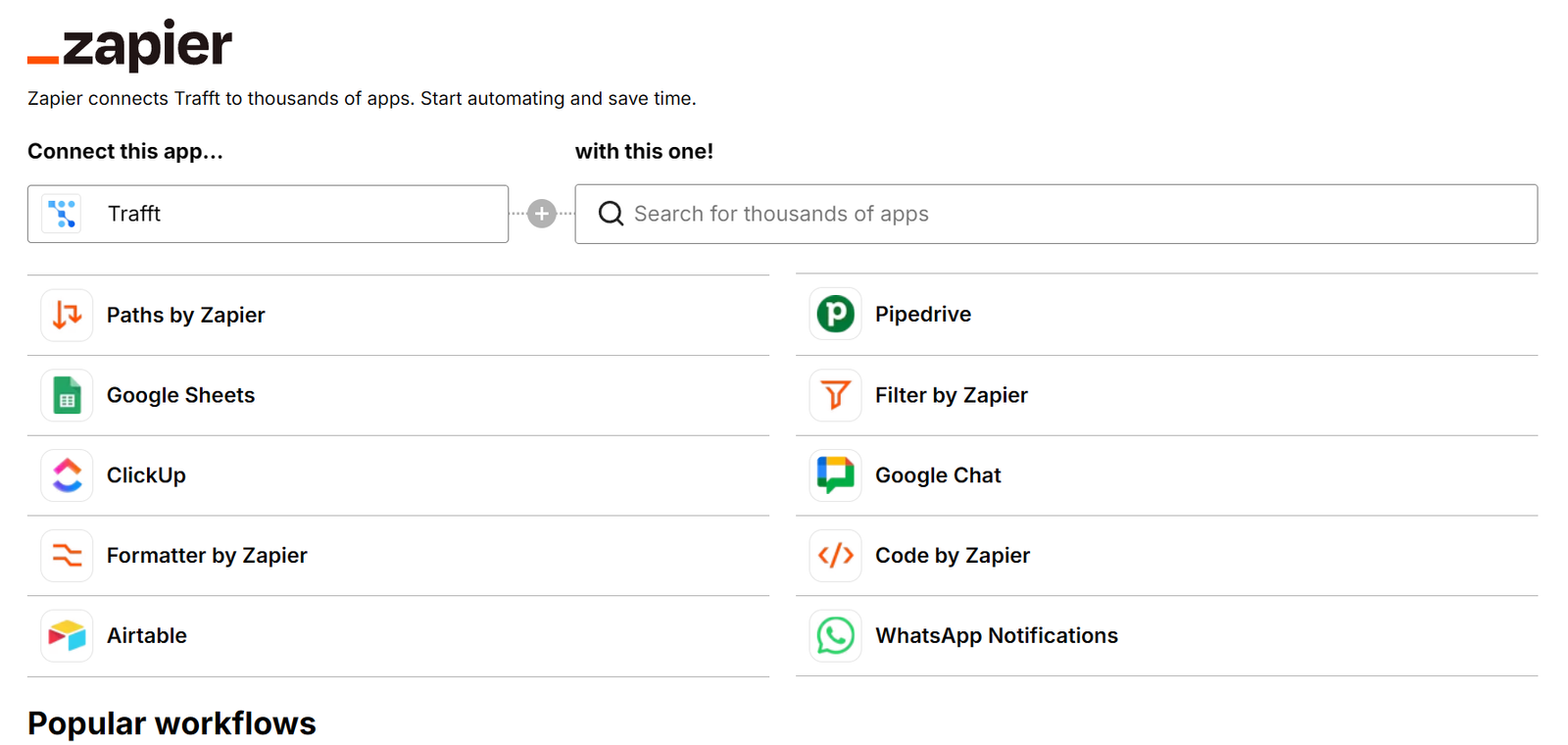1568x745 pixels.
Task: Click the Trafft logo in the selector
Action: tap(63, 214)
